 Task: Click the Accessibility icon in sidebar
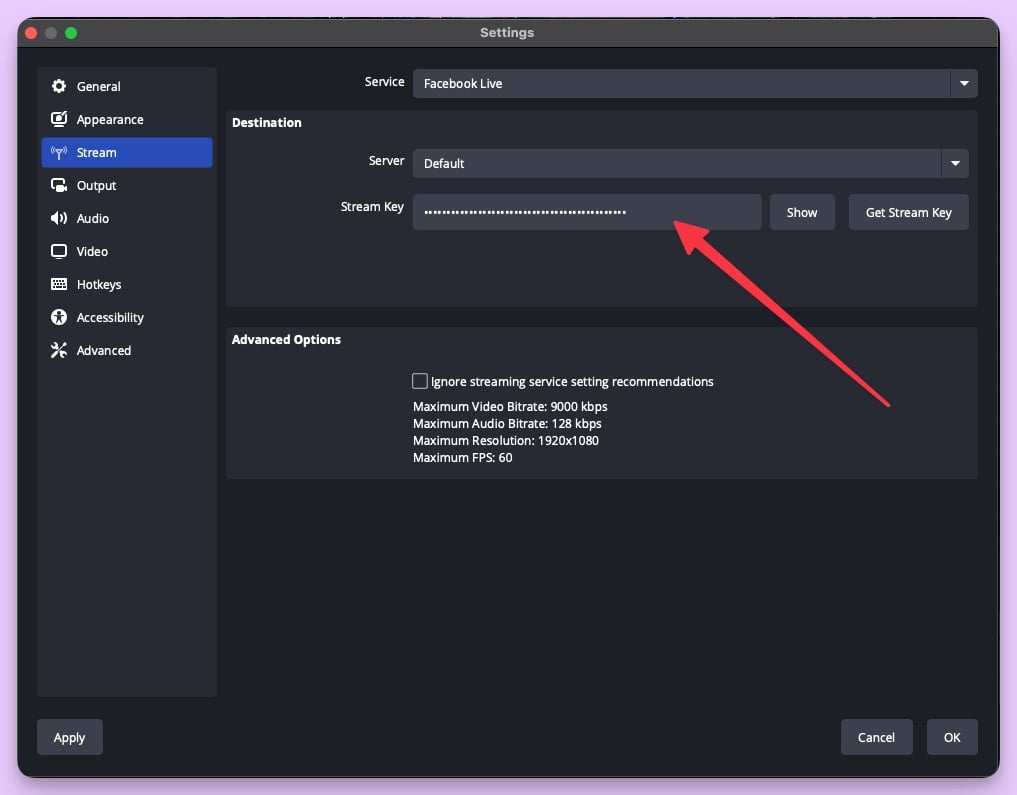tap(59, 318)
